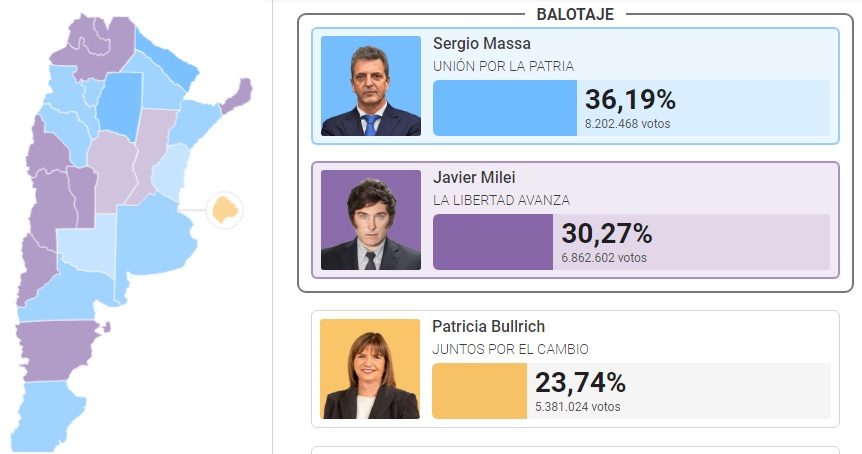Click the purple Jujuy-Salta region at the map's top
This screenshot has height=454, width=862.
(x=93, y=49)
